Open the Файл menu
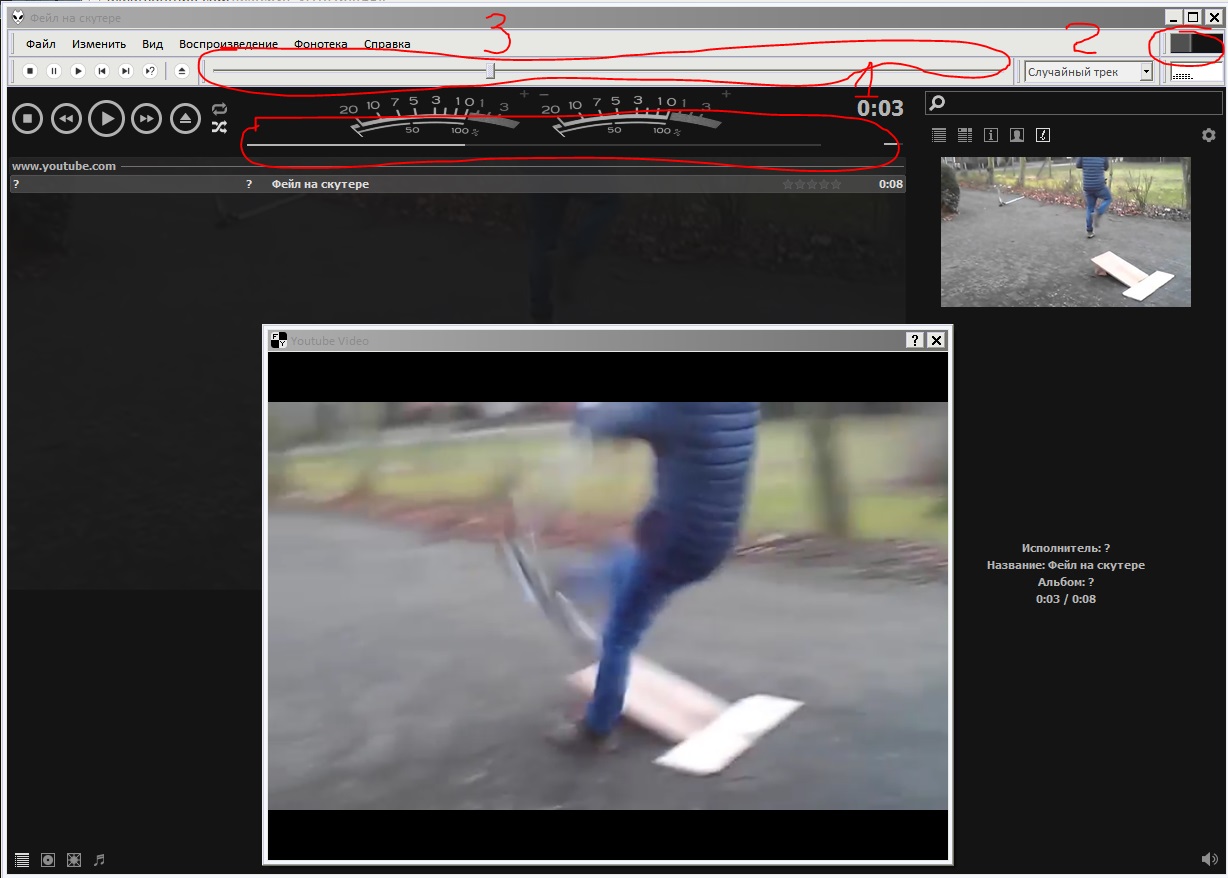The image size is (1228, 878). (x=41, y=44)
